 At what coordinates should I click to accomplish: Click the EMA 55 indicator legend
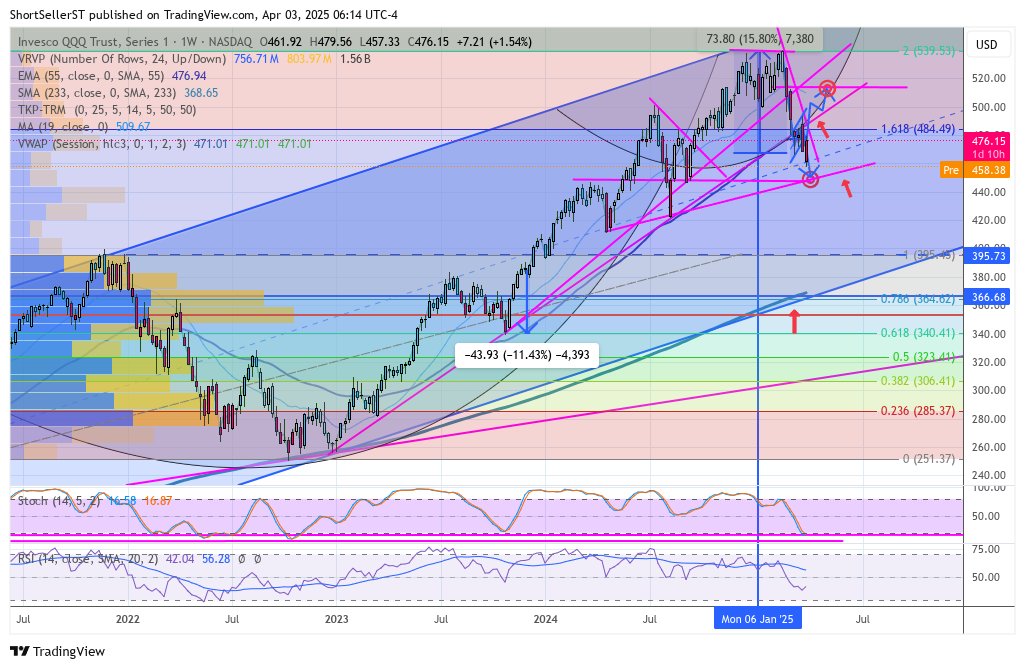112,76
